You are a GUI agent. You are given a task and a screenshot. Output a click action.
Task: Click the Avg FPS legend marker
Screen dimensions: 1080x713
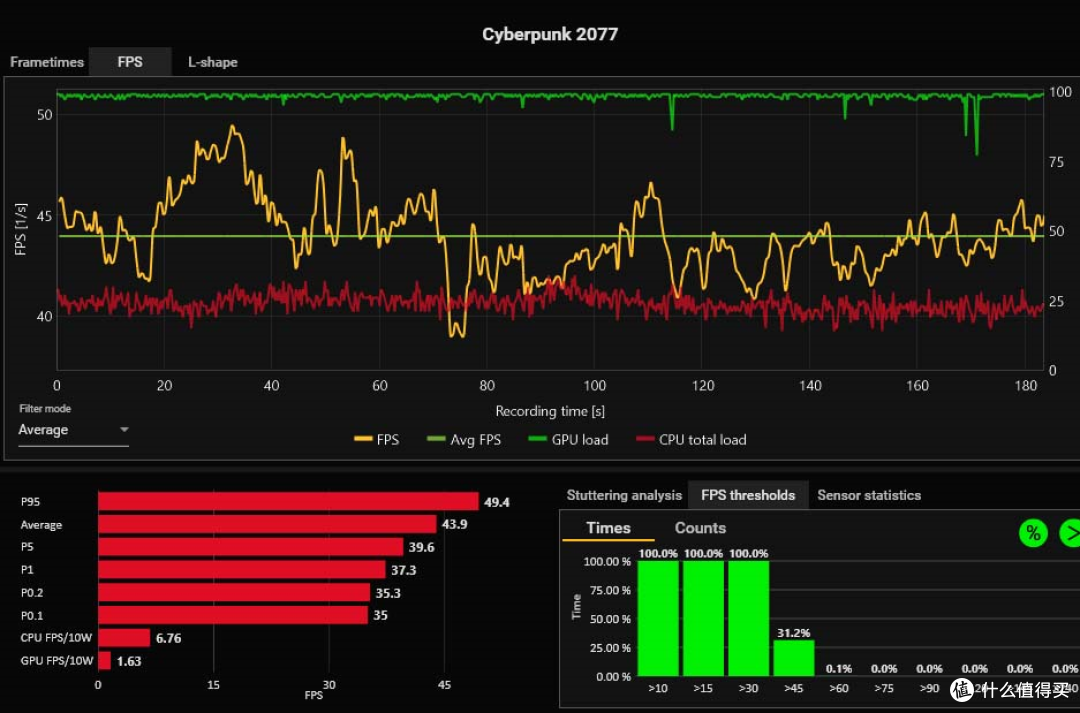438,440
